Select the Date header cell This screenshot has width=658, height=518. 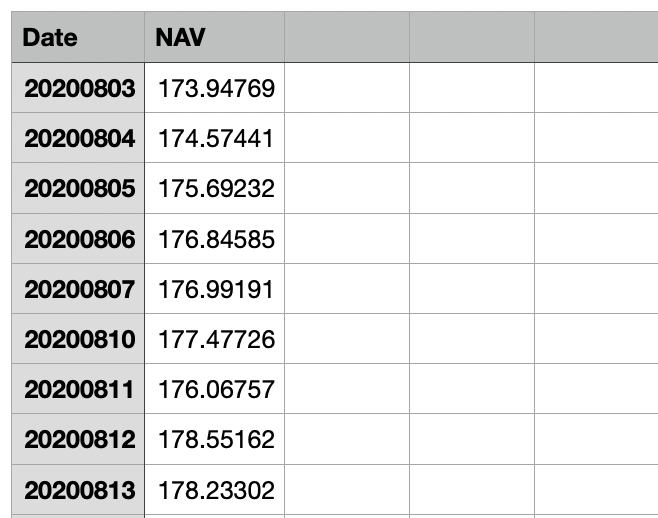(x=78, y=37)
